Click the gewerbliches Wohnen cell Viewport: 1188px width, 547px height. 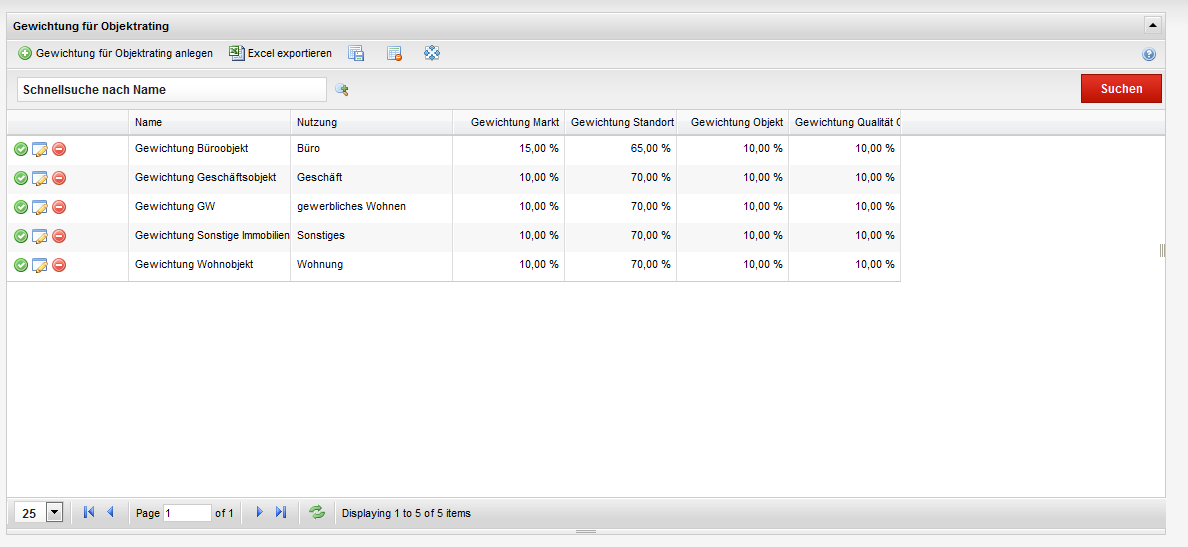pos(371,207)
